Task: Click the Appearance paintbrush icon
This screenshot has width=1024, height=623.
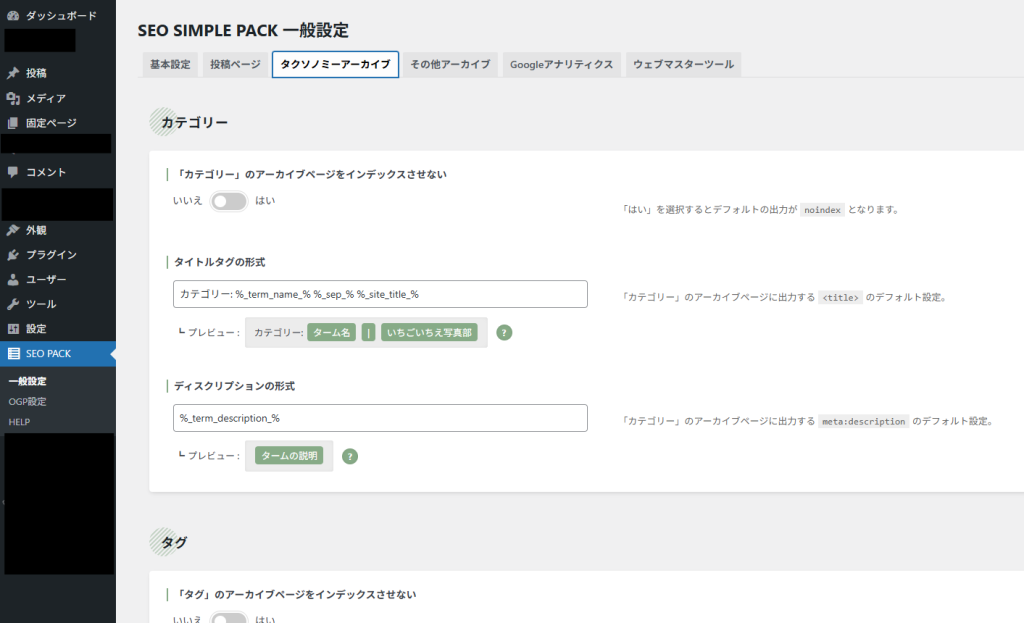Action: pos(13,230)
